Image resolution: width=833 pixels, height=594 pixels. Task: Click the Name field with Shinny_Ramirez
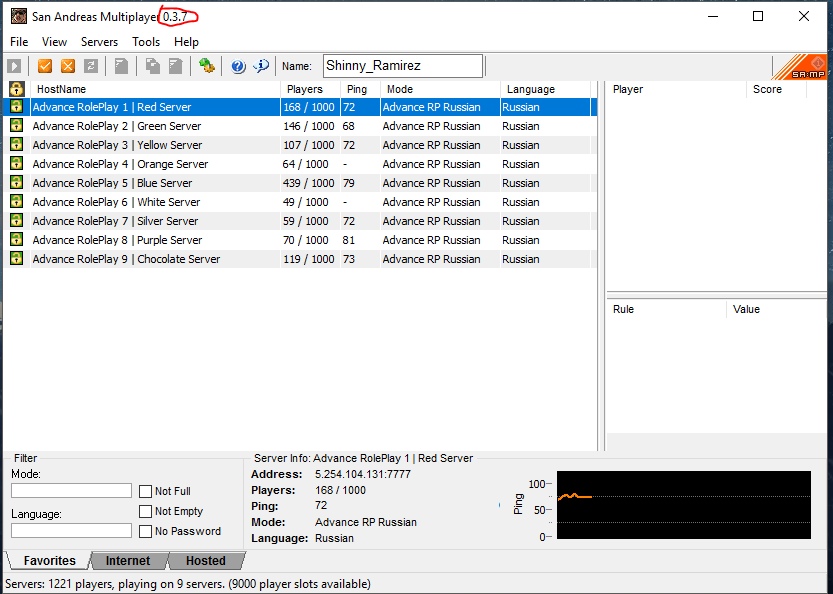click(x=402, y=66)
